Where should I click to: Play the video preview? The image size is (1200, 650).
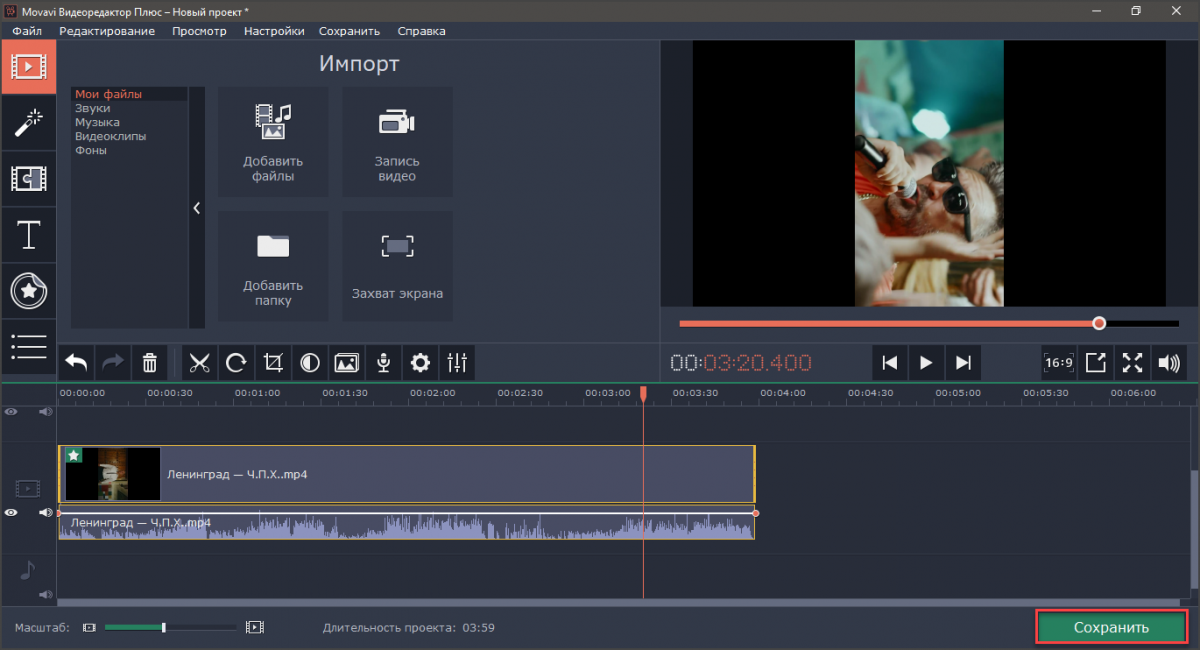[x=926, y=362]
